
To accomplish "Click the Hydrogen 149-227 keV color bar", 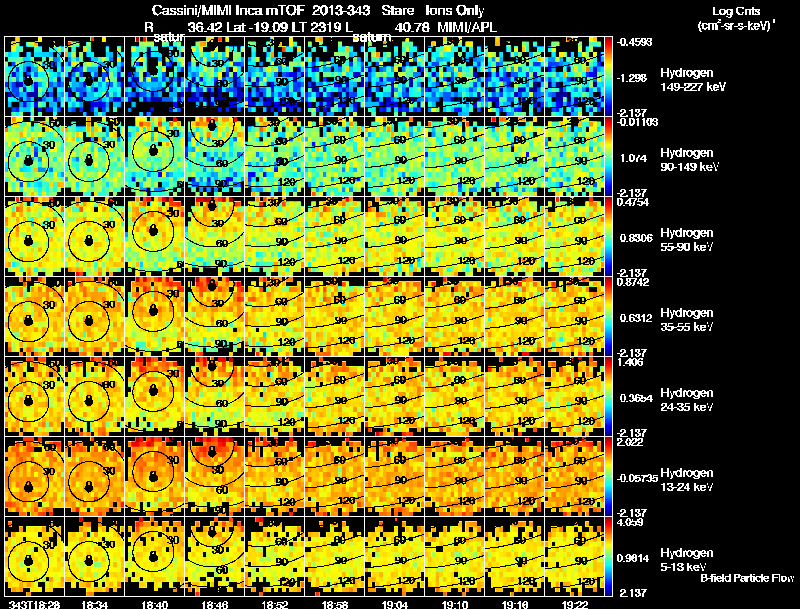I will (x=608, y=76).
